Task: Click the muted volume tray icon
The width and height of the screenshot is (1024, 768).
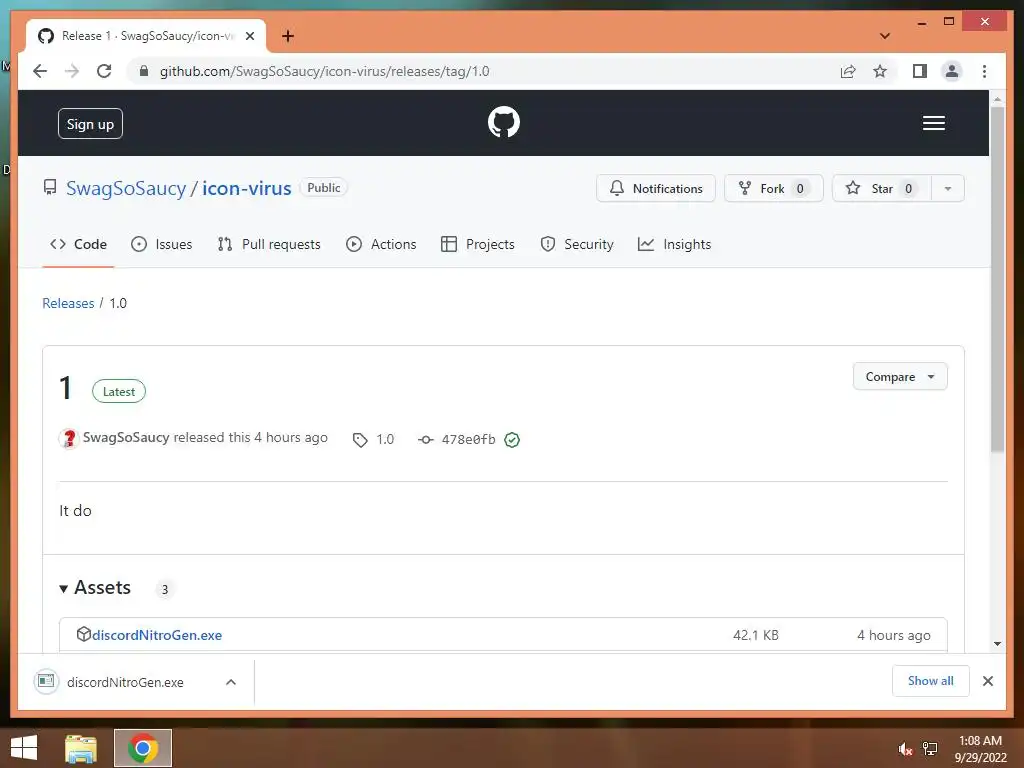Action: [904, 749]
